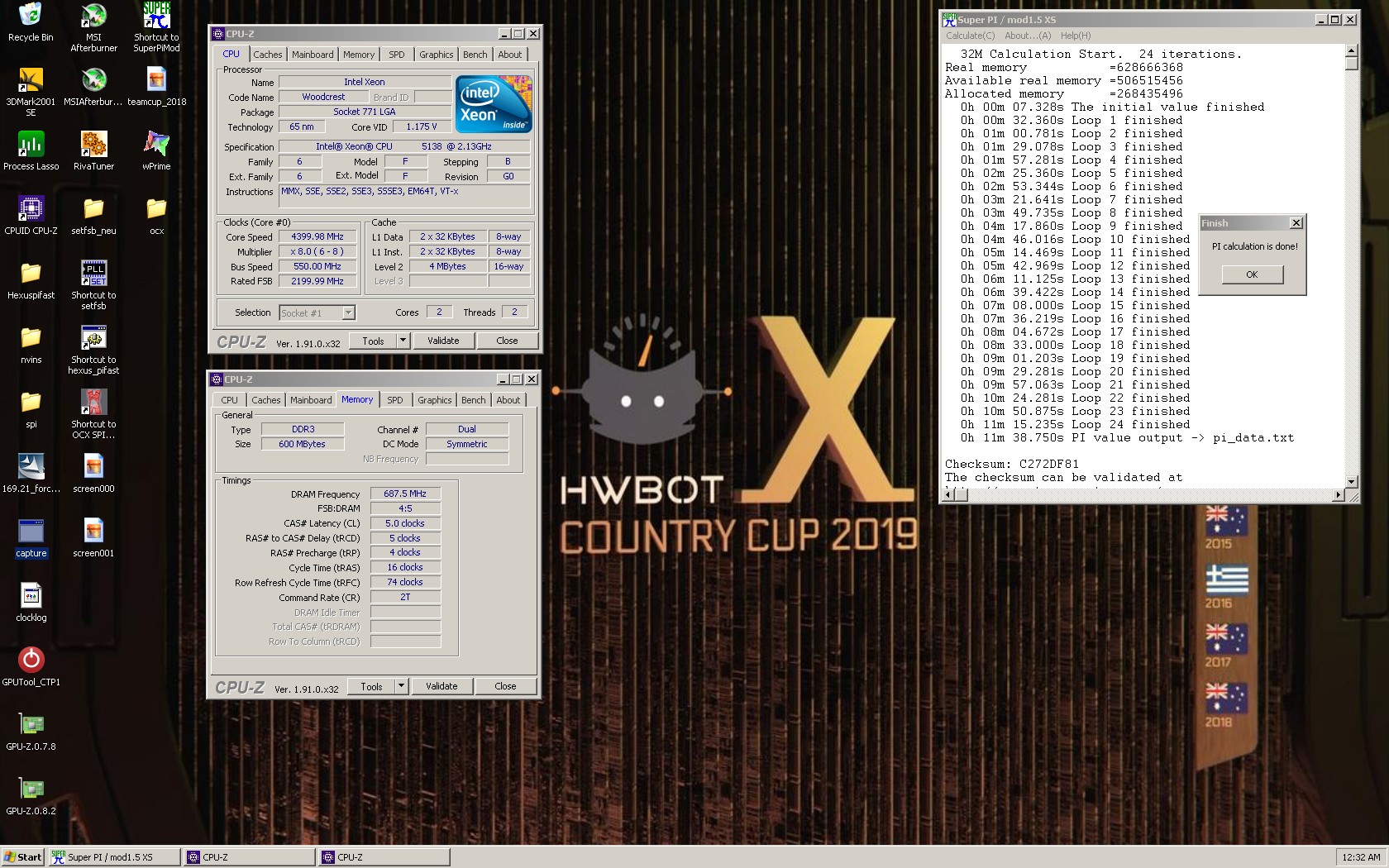Open RivaTuner desktop icon
The width and height of the screenshot is (1389, 868).
(93, 150)
